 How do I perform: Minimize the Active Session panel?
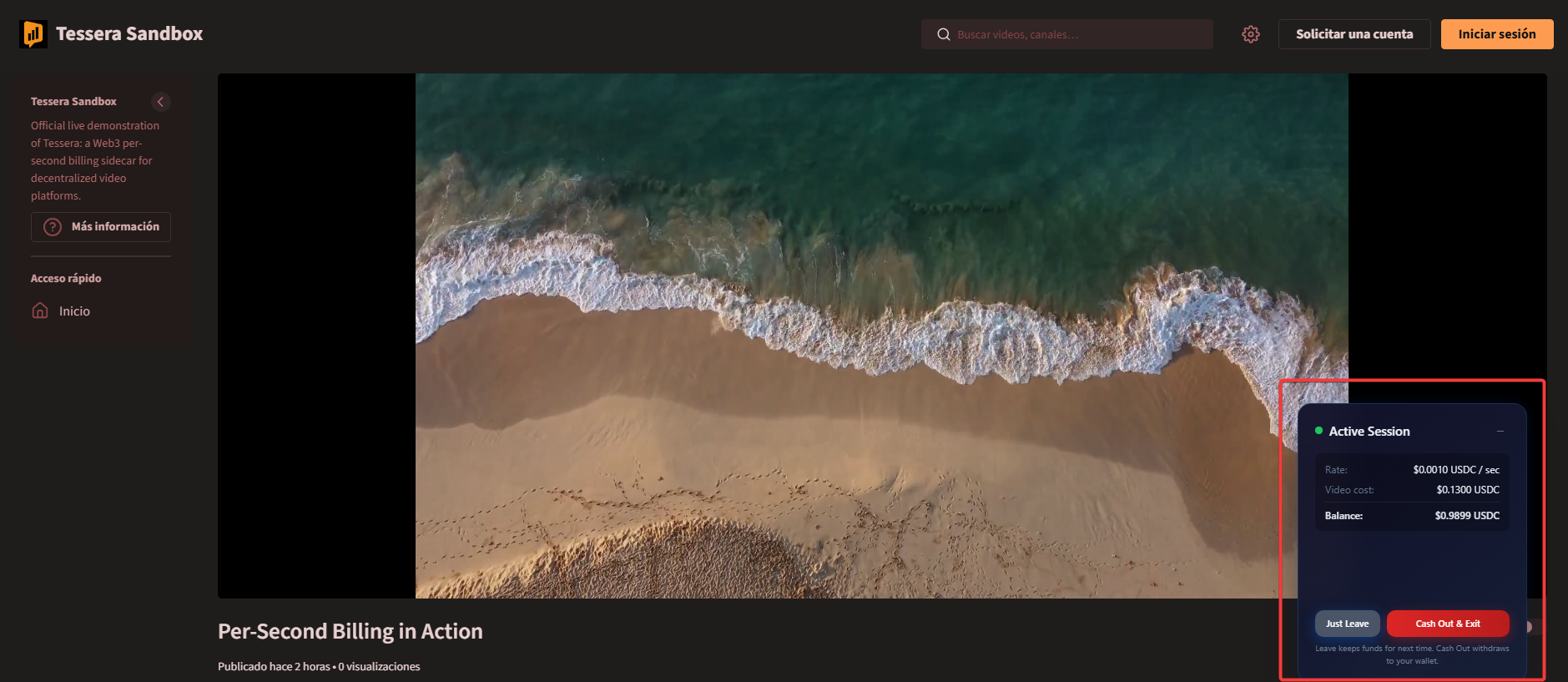[1500, 432]
